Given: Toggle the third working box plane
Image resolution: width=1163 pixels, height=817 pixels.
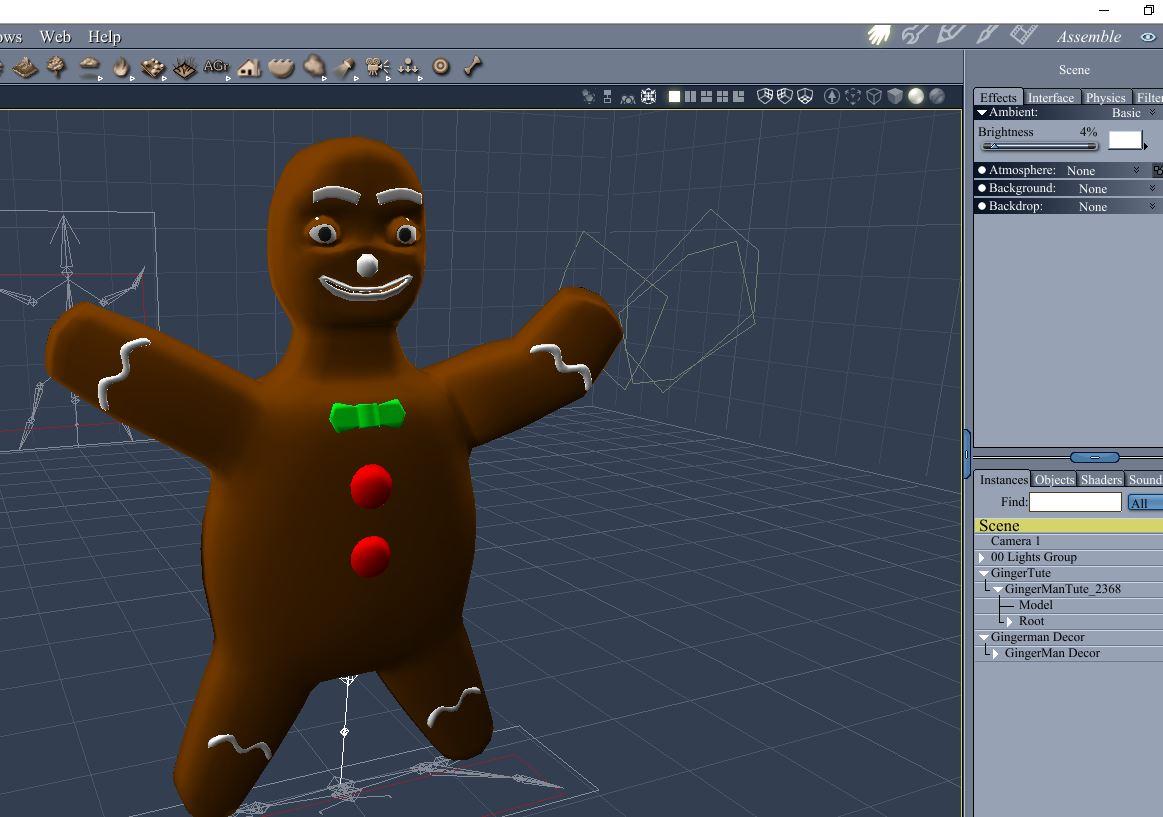Looking at the screenshot, I should pos(805,96).
